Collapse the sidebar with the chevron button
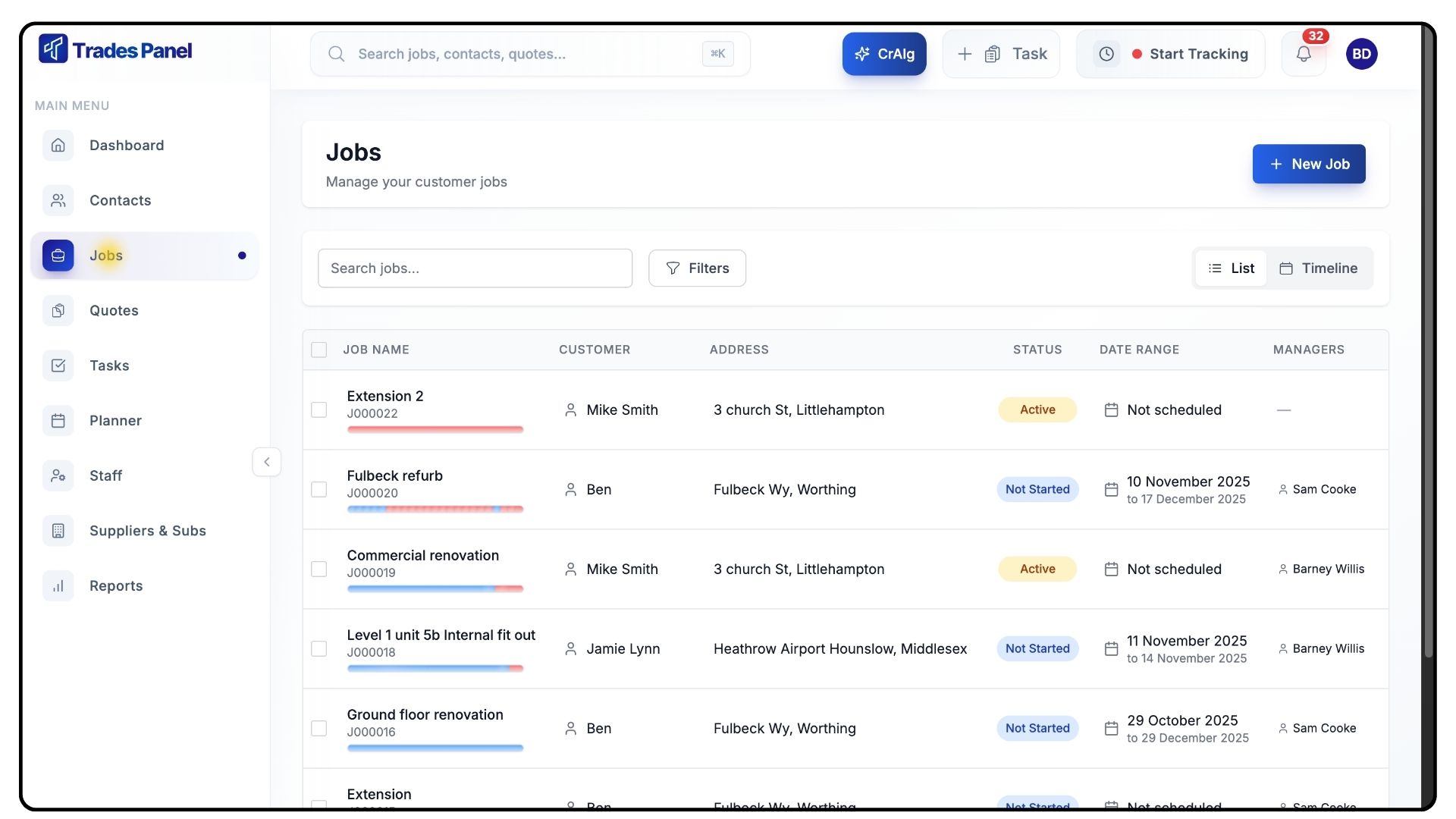1456x819 pixels. click(x=266, y=462)
